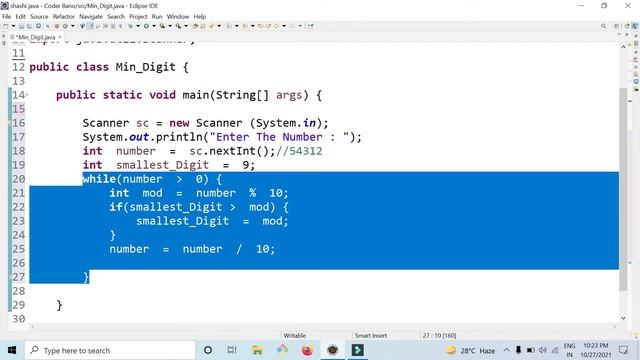Screen dimensions: 640x360
Task: Click the Debug toolbar icon
Action: (131, 26)
